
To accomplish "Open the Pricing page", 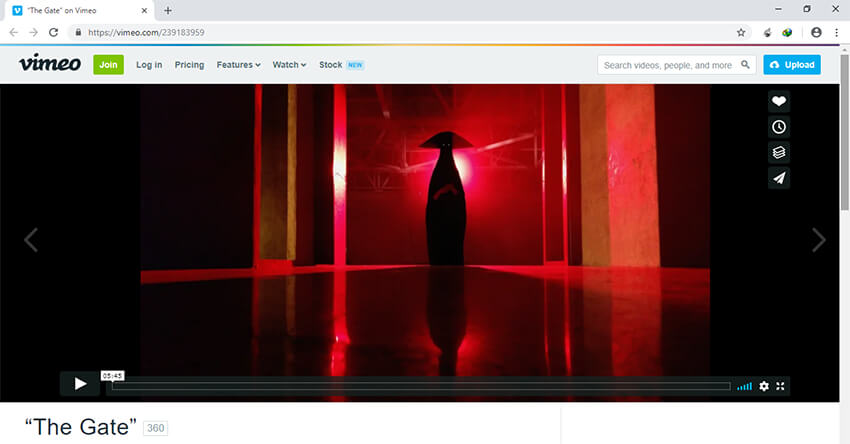I will tap(189, 65).
